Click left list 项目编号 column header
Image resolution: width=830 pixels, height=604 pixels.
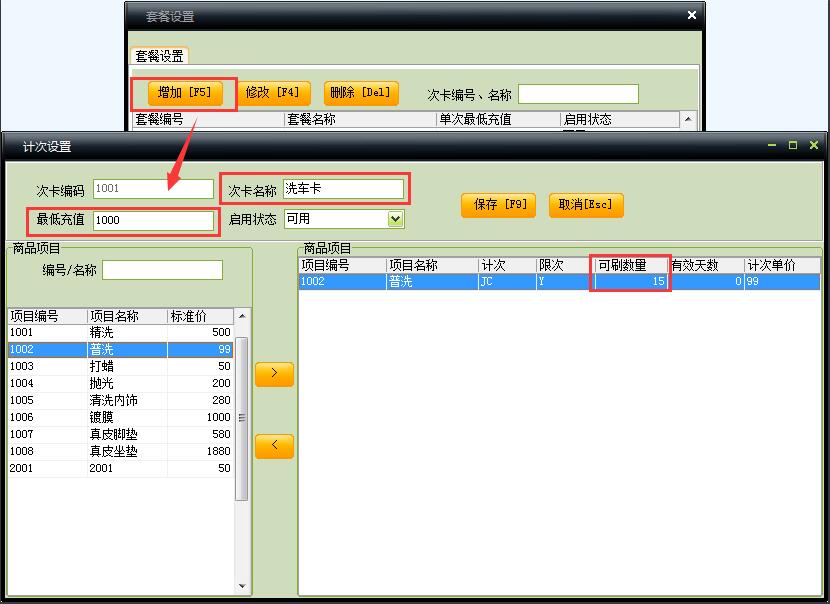tap(48, 316)
